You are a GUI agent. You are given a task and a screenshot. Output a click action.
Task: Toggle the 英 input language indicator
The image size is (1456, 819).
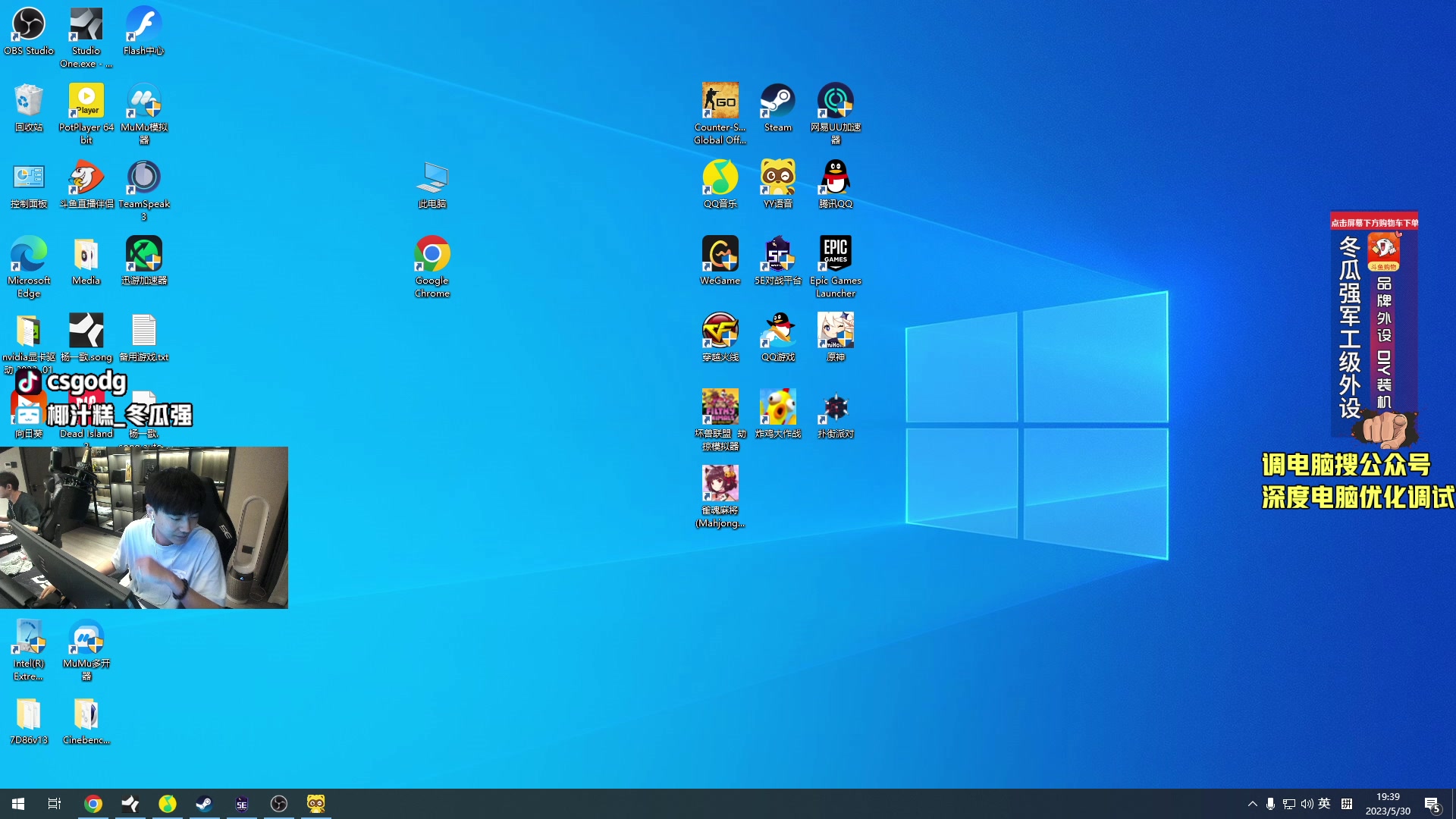click(x=1325, y=804)
